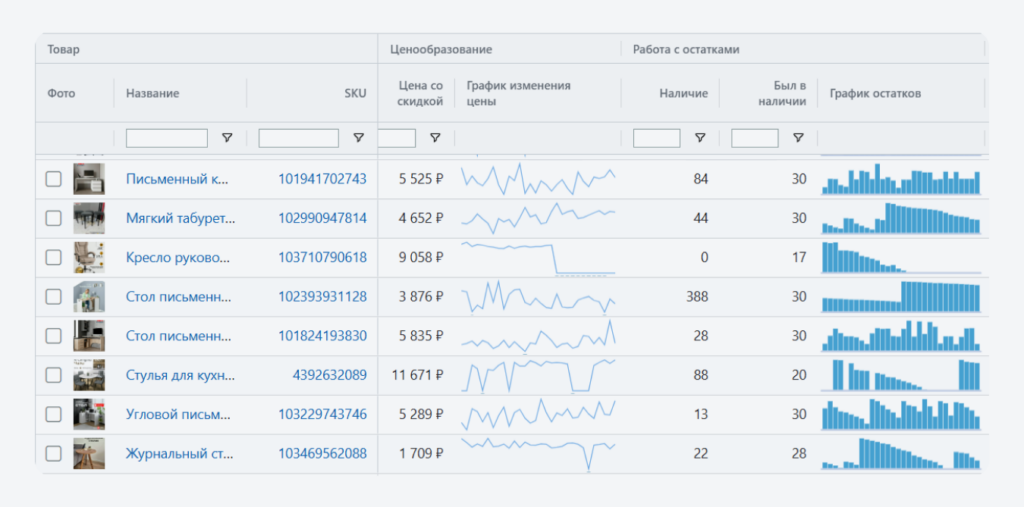Select the checkbox for Кресло руково… row
Screen dimensions: 1024x507
click(53, 257)
